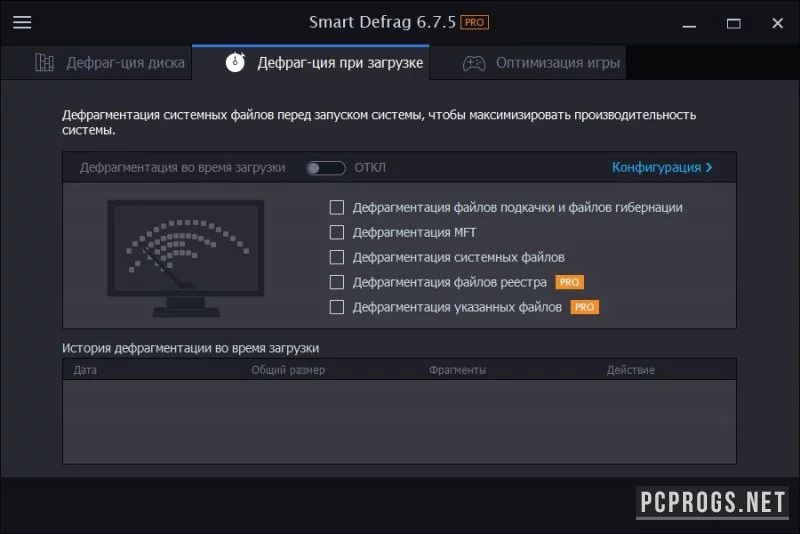
Task: Click the disk defrag bars icon
Action: tap(44, 62)
